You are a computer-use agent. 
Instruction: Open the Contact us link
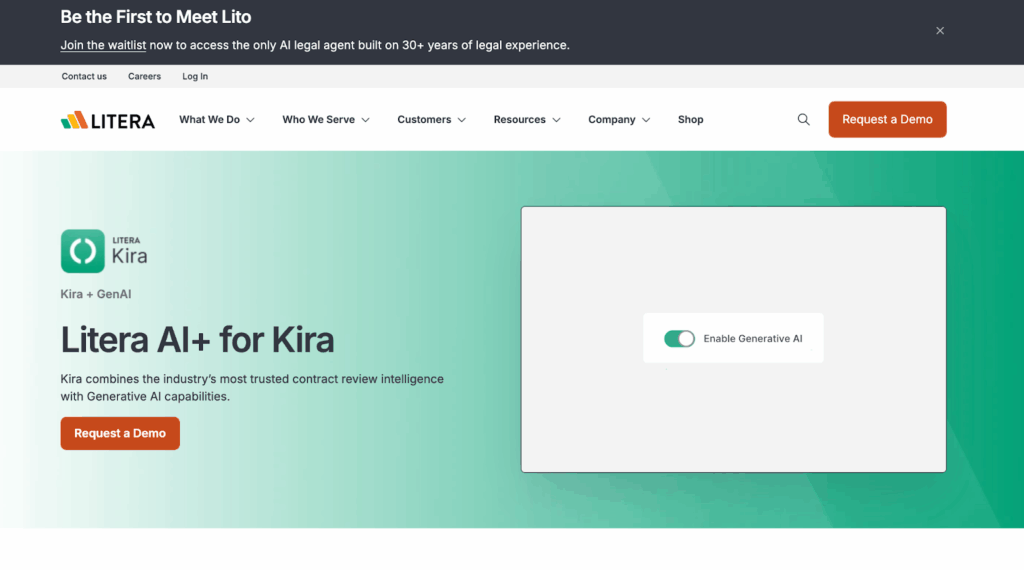coord(84,76)
